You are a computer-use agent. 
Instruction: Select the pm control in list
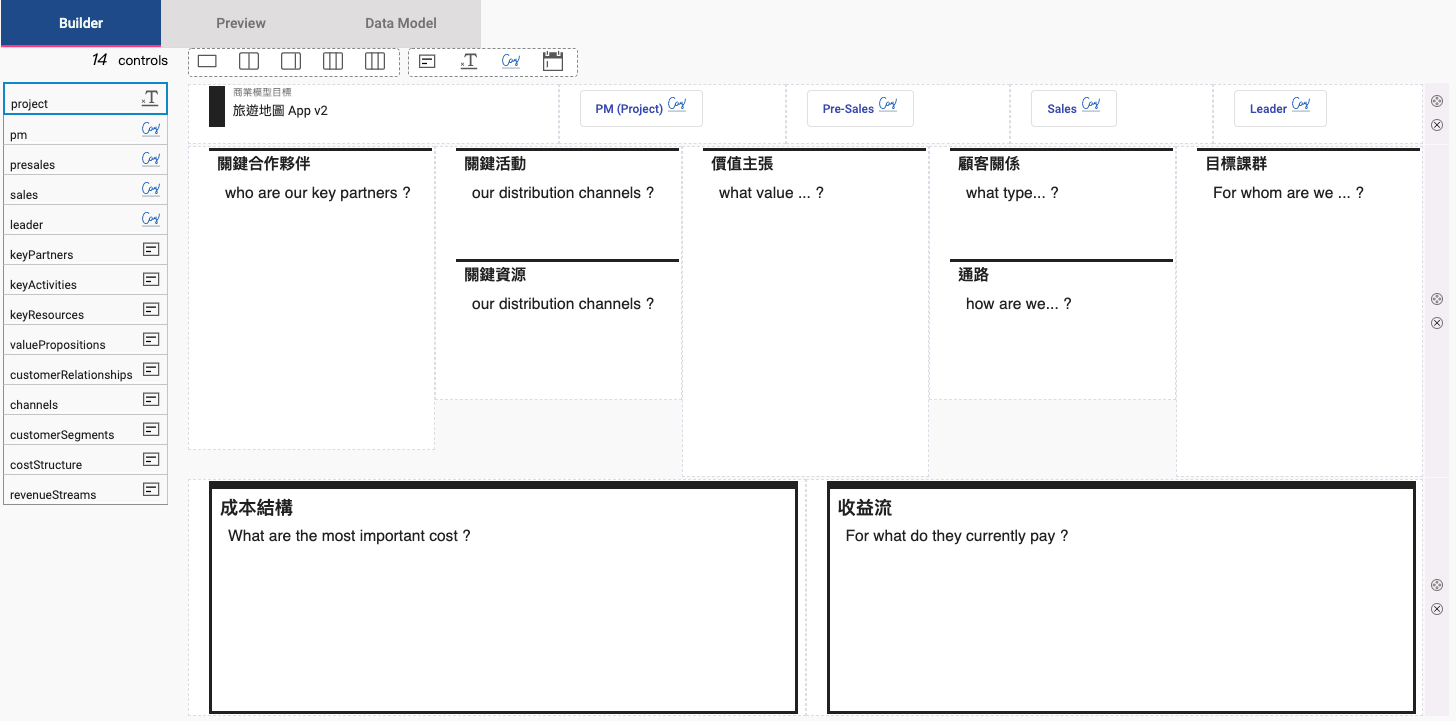86,130
